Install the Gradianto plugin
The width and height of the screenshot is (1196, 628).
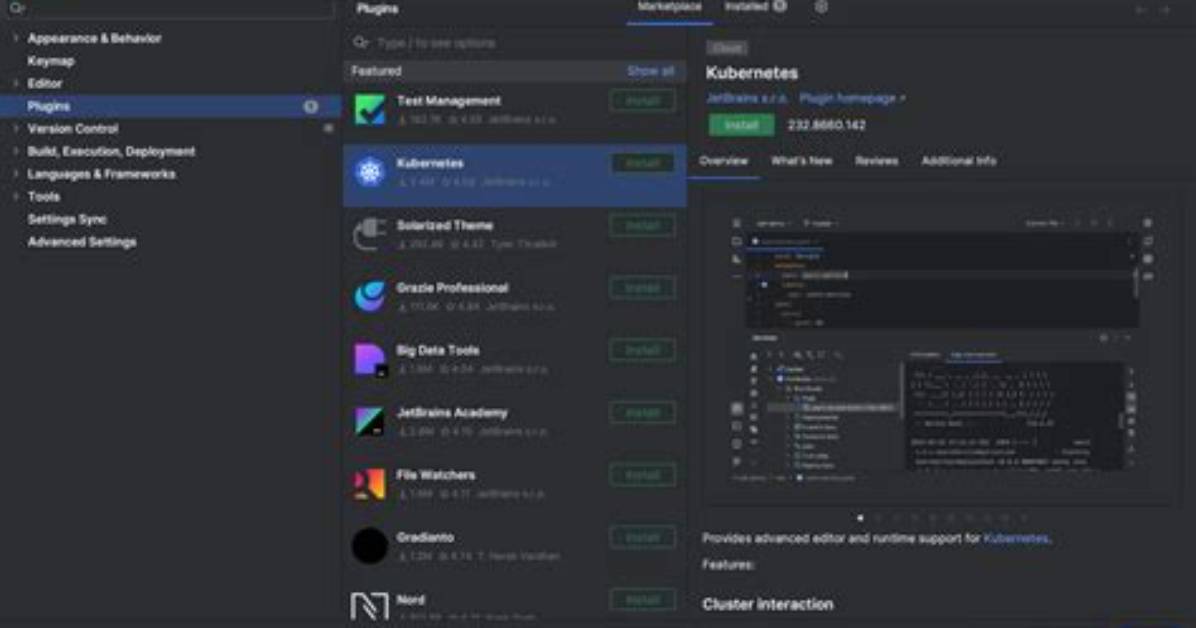[x=642, y=538]
